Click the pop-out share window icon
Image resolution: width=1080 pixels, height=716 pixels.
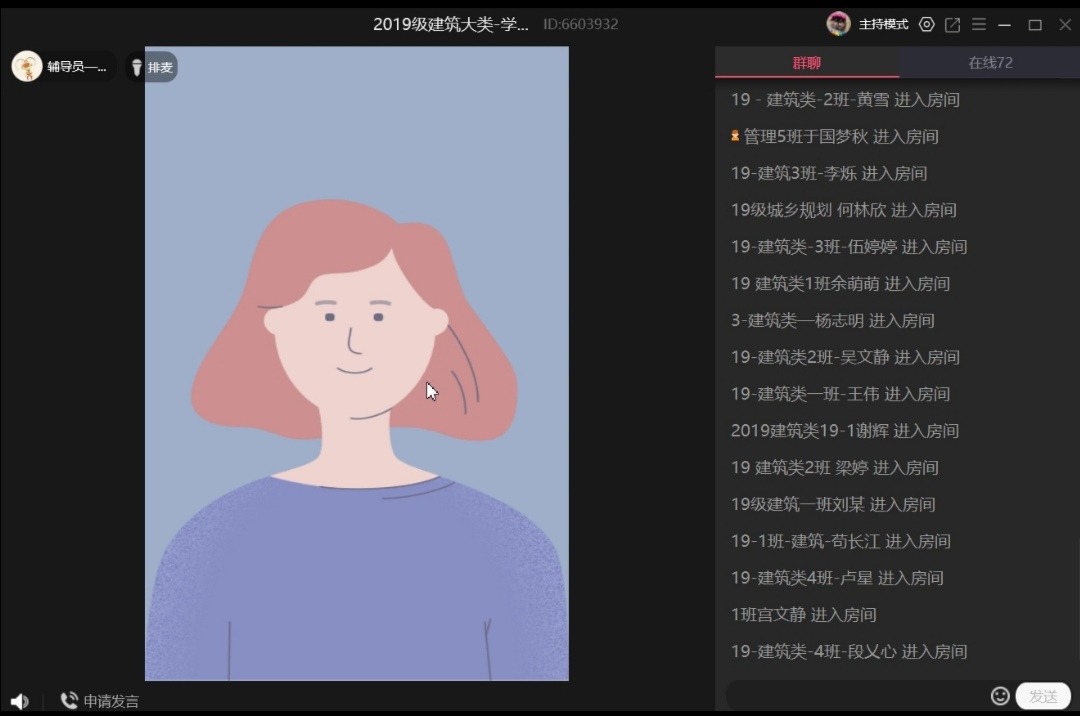(953, 25)
